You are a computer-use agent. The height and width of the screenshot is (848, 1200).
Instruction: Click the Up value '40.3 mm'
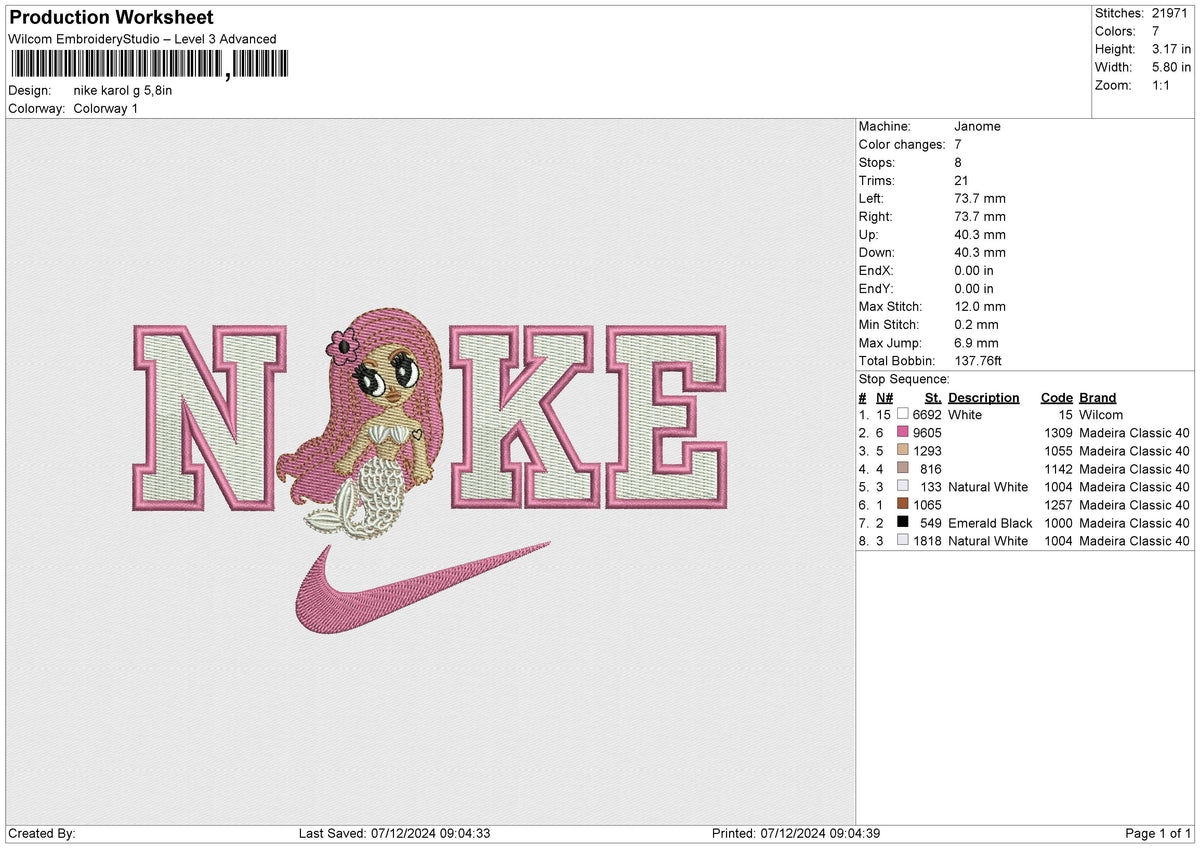[980, 234]
